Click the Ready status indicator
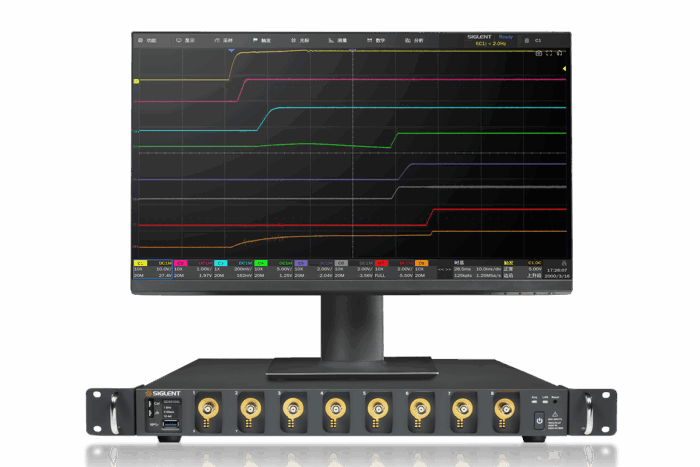This screenshot has width=700, height=467. pyautogui.click(x=507, y=36)
